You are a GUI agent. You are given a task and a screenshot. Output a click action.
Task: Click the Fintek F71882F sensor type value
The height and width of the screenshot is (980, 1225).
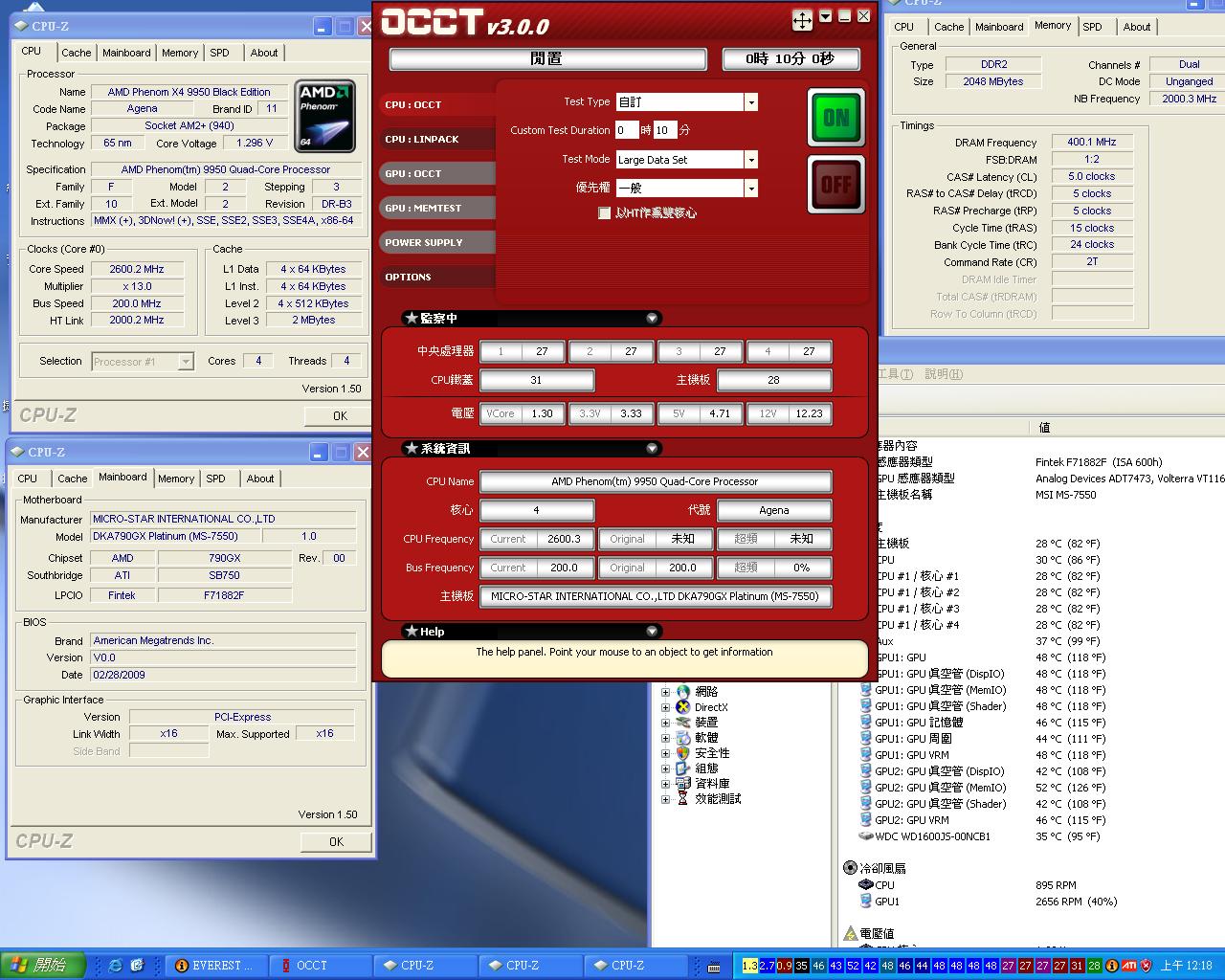(1099, 462)
